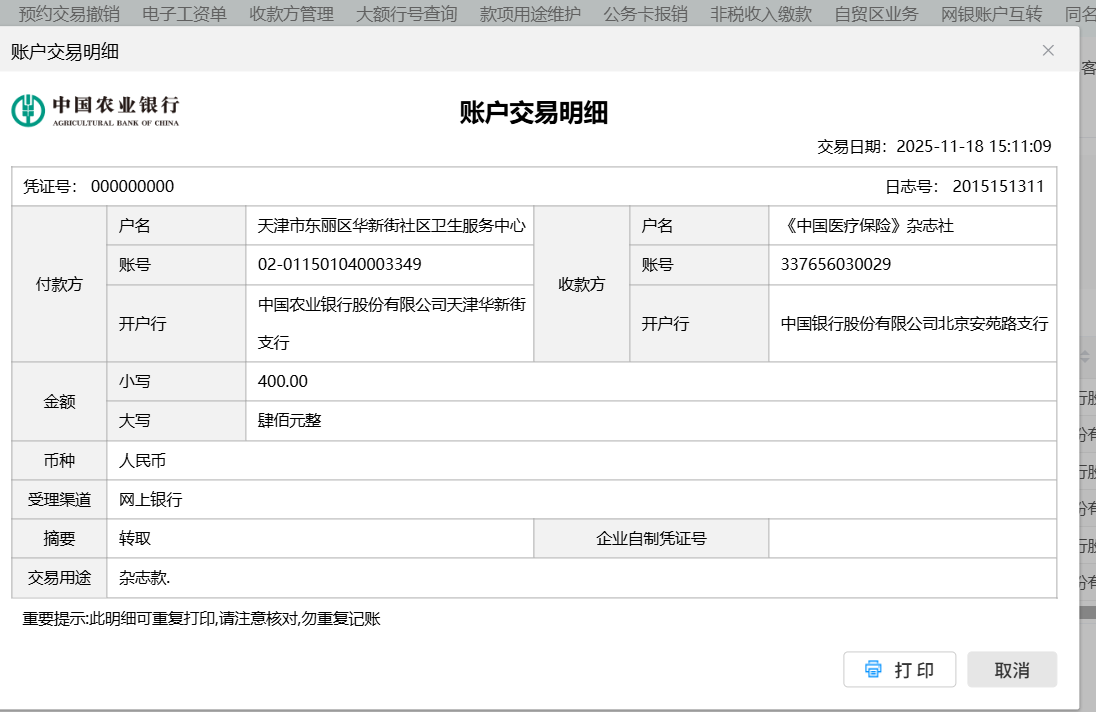Click the sort arrow icon behind the dialog

click(1086, 356)
